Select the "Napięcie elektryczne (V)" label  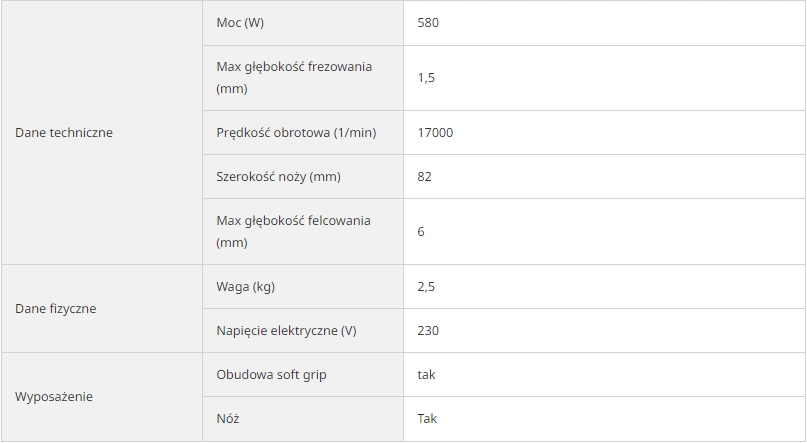point(286,330)
